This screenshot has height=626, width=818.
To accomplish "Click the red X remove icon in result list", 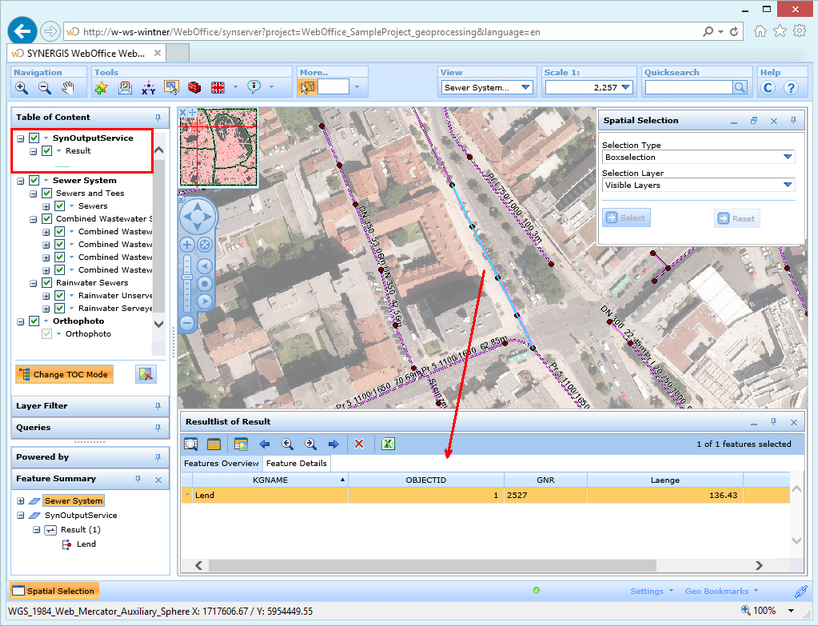I will (359, 444).
